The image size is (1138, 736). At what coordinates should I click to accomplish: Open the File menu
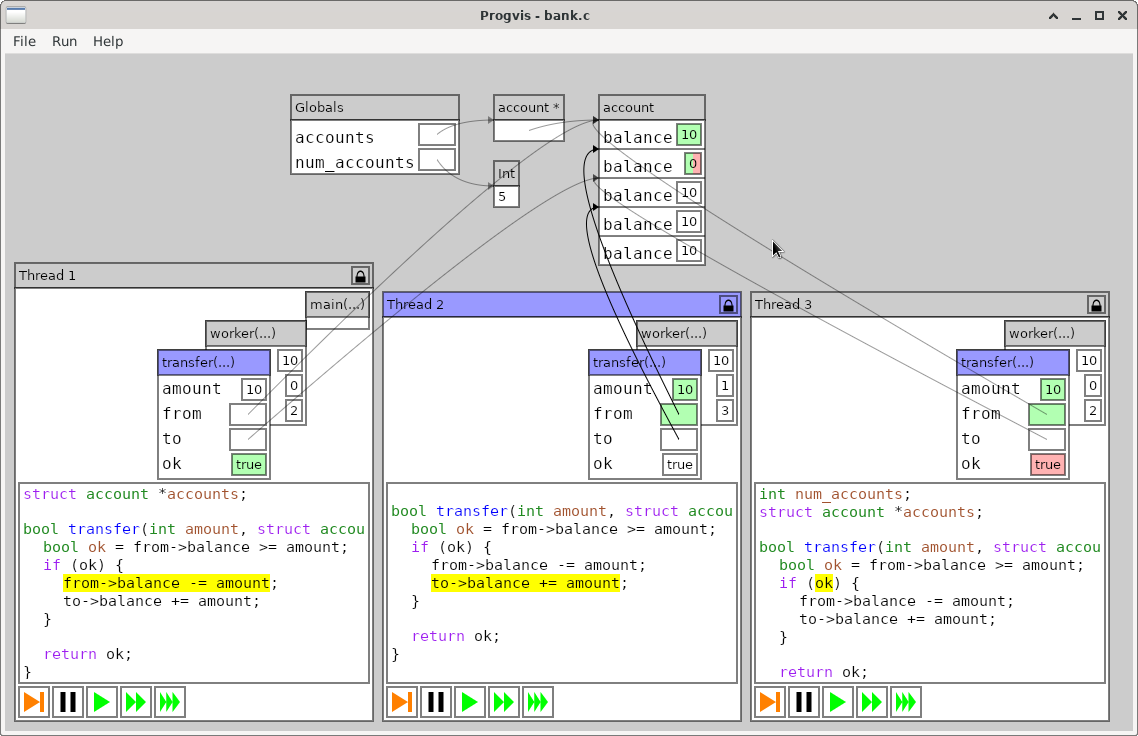coord(24,41)
